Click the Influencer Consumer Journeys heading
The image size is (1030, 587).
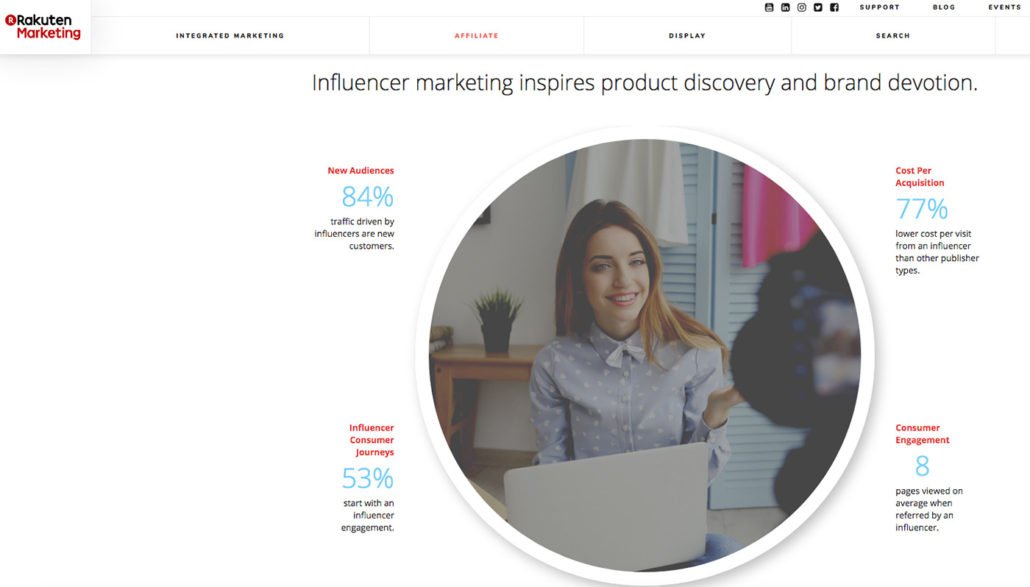click(x=371, y=440)
